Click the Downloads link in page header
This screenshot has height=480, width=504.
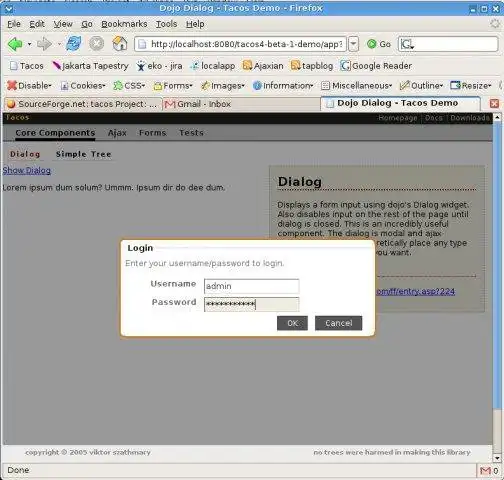(x=470, y=118)
